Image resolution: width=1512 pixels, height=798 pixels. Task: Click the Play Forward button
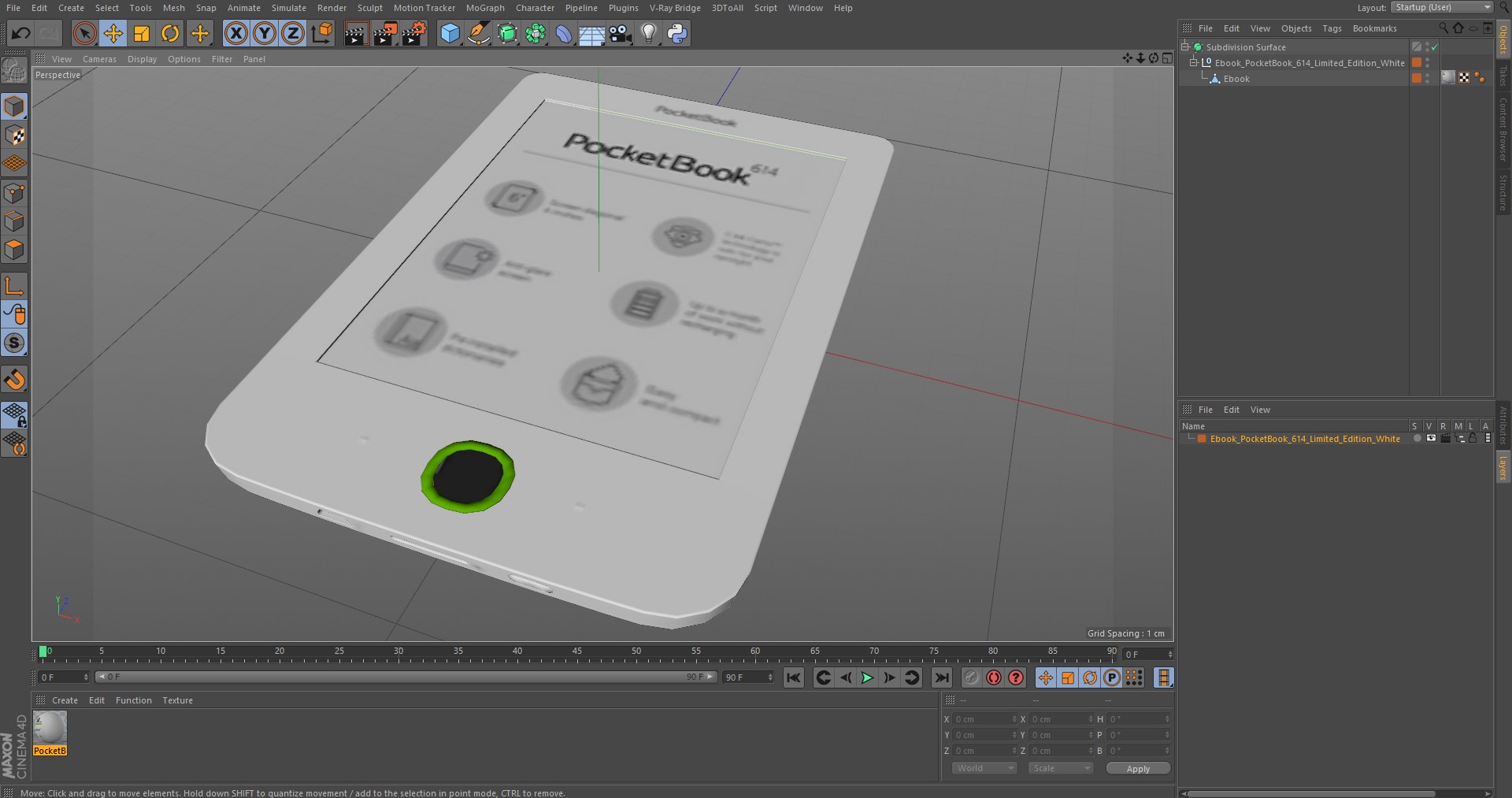pos(867,677)
